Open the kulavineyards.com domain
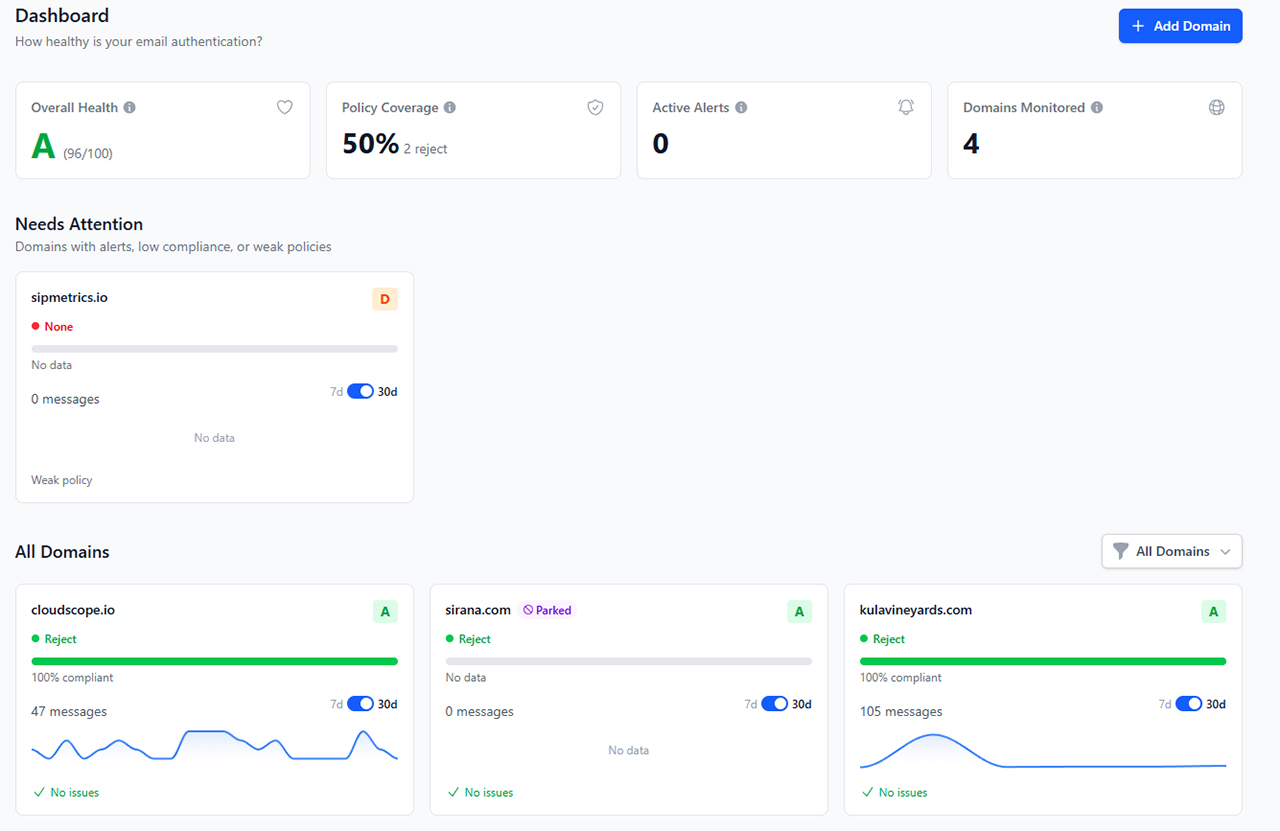The image size is (1280, 831). coord(916,610)
